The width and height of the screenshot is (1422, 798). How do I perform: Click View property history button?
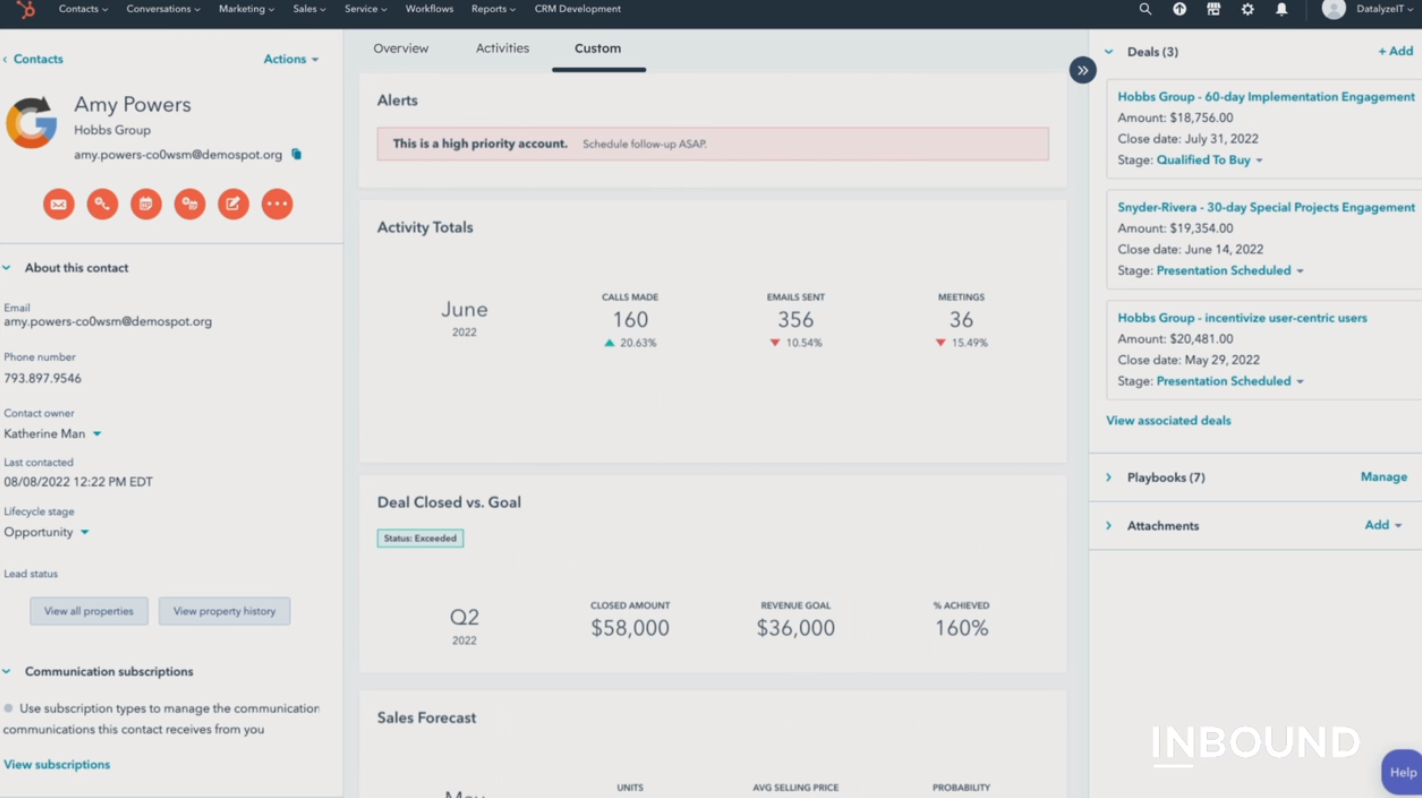click(224, 611)
